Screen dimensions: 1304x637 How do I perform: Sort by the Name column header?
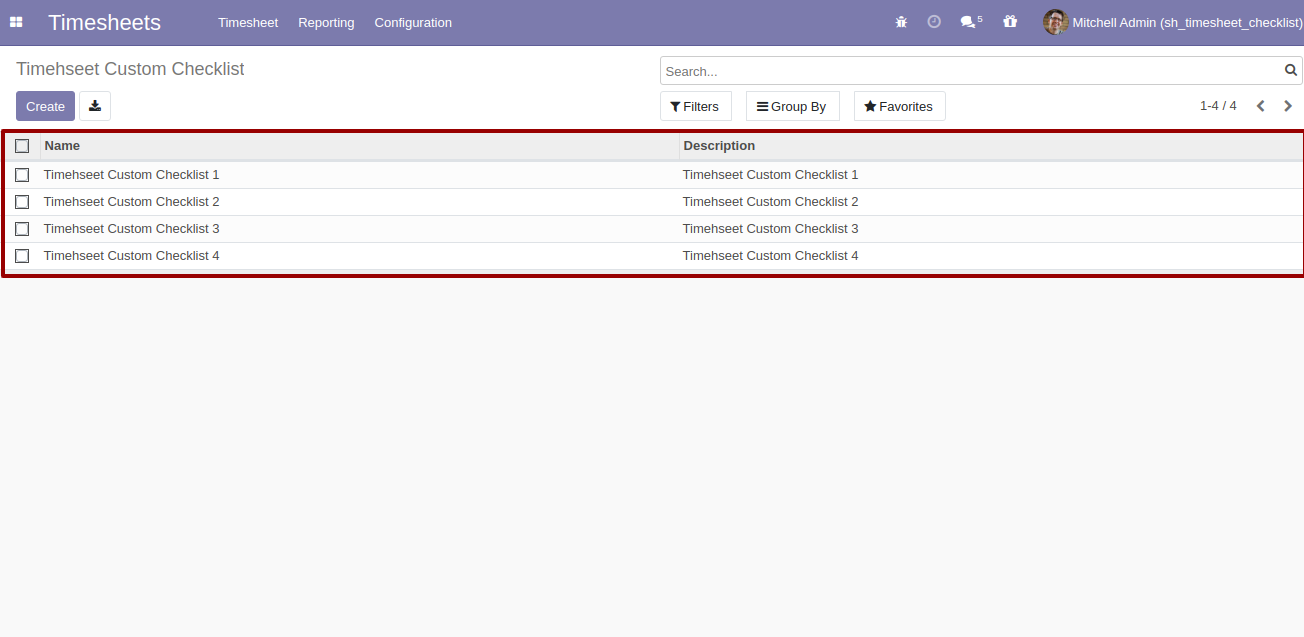click(x=359, y=146)
